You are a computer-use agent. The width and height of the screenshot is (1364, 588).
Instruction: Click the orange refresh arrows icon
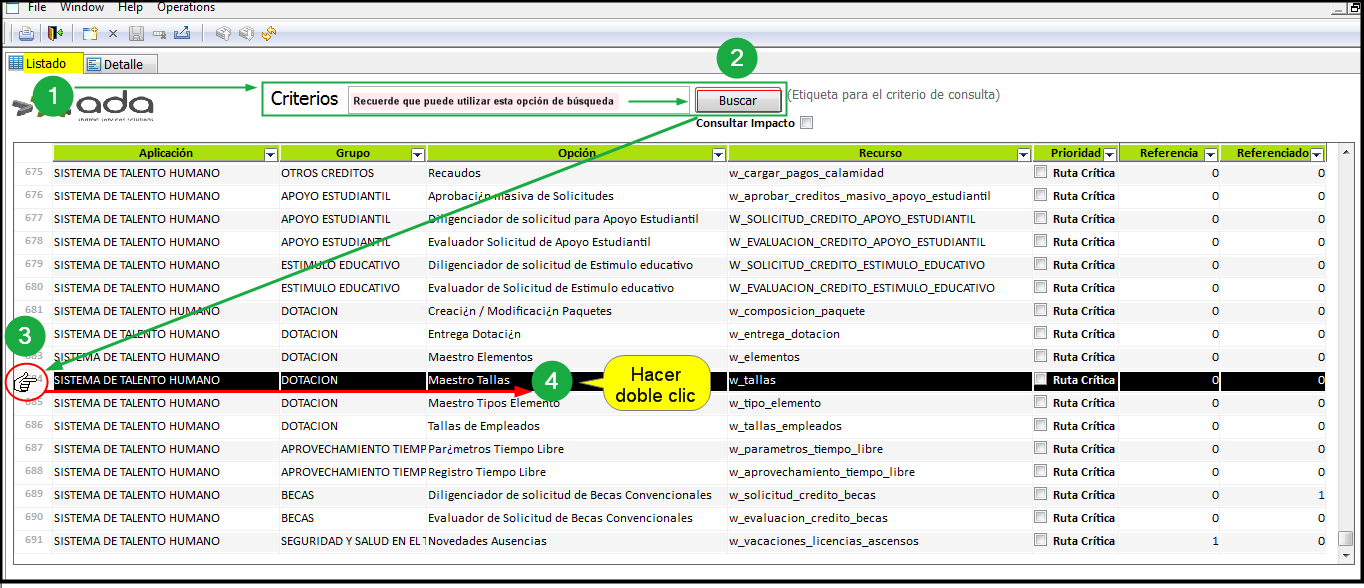[269, 33]
